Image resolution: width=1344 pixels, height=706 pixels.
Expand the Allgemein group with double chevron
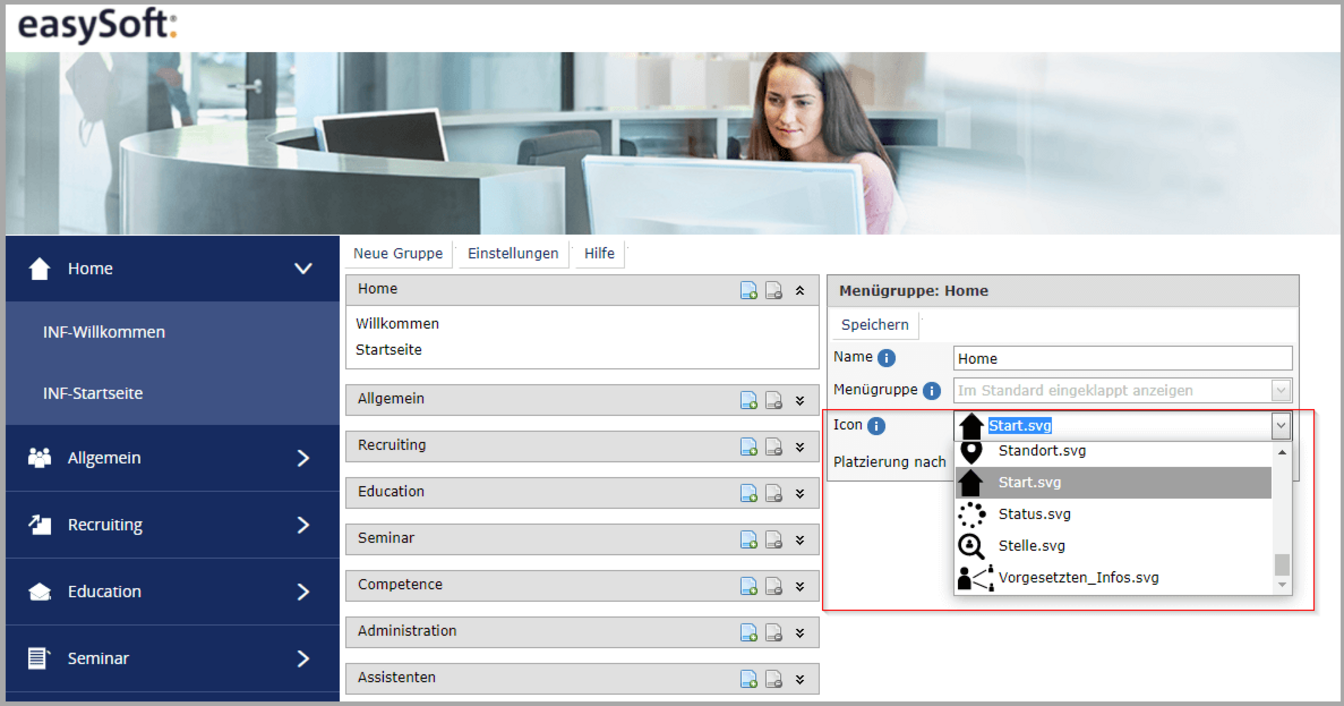(x=800, y=401)
